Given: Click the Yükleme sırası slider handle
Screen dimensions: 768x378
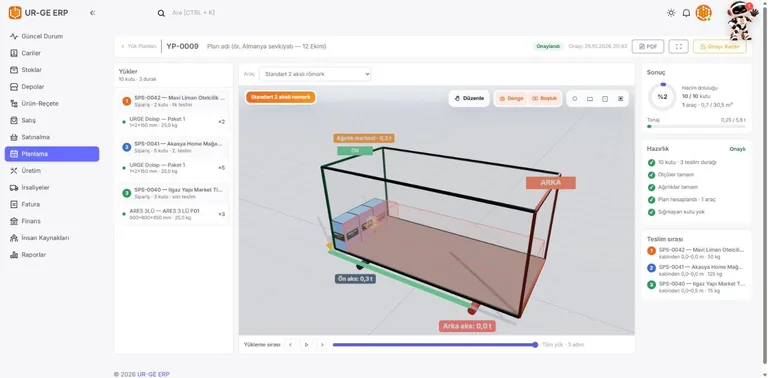Looking at the screenshot, I should 535,345.
